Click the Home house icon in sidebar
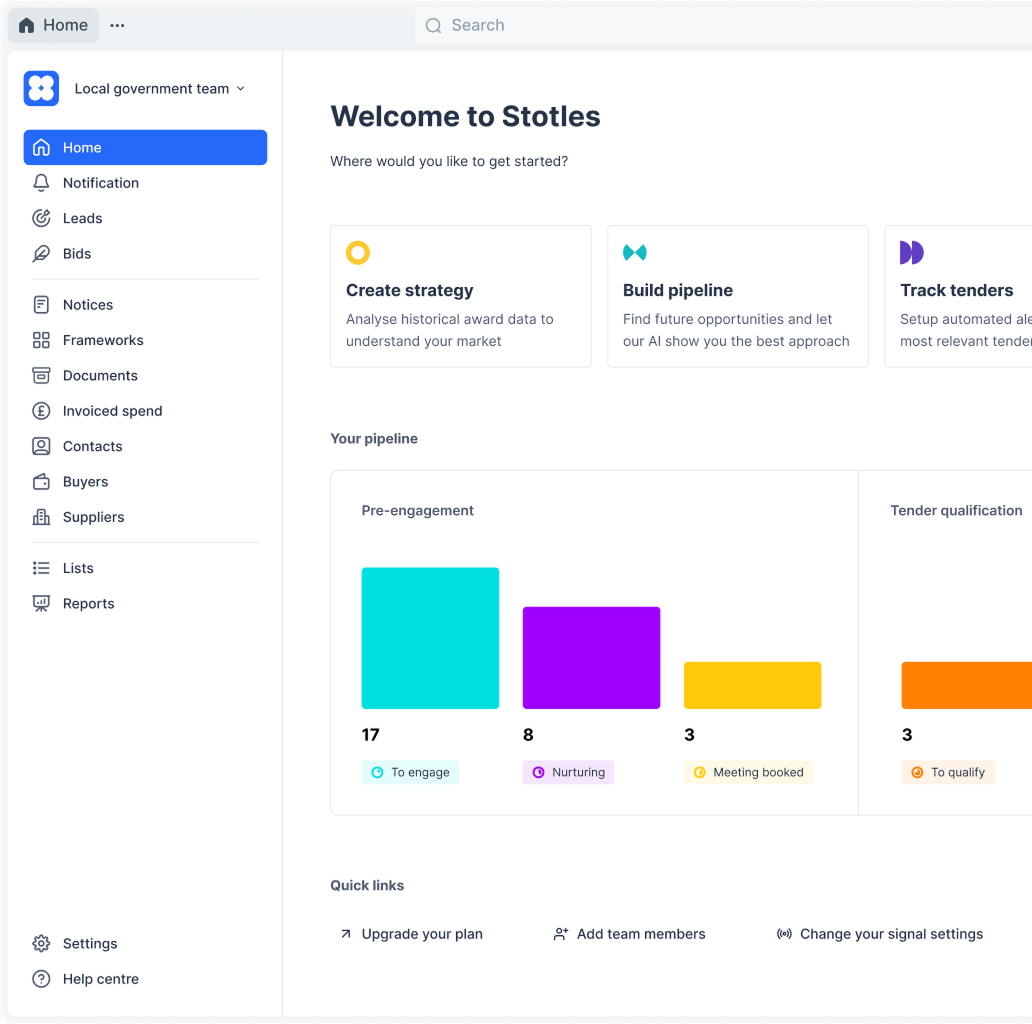This screenshot has height=1024, width=1032. pos(41,147)
